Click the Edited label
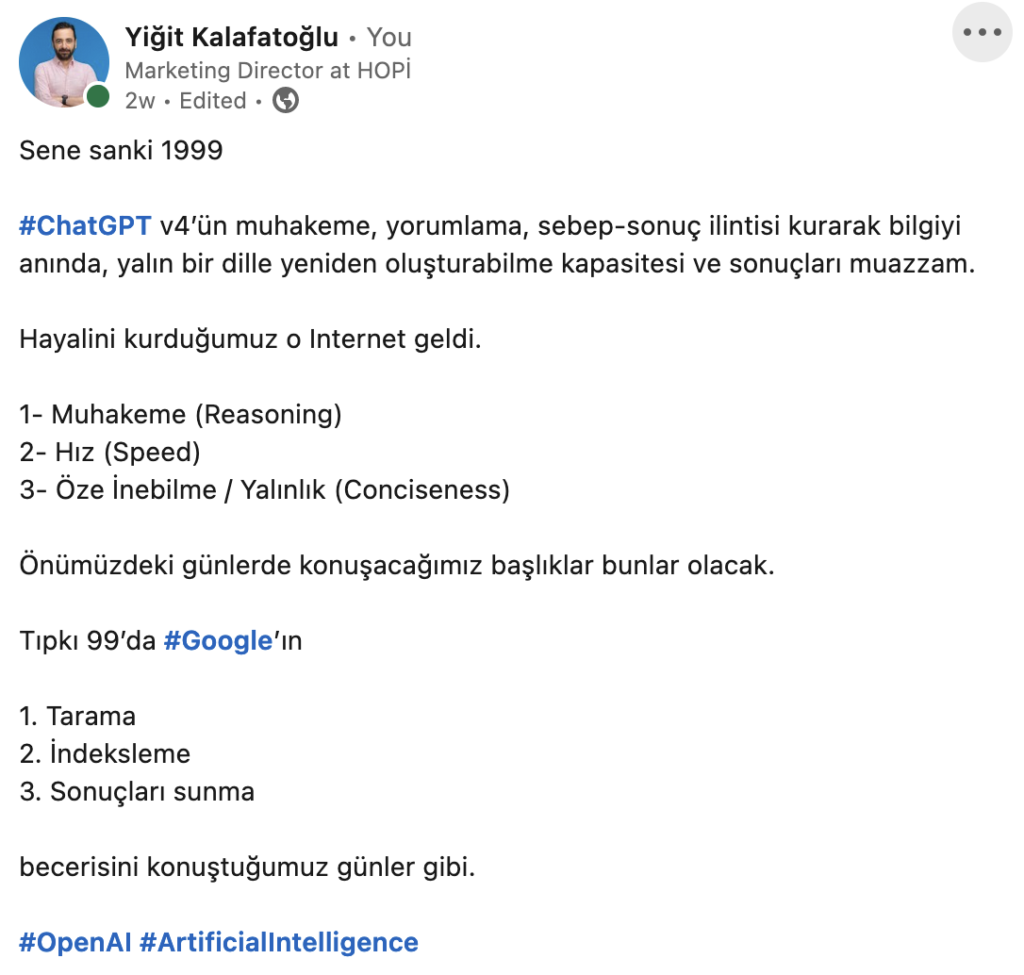The image size is (1024, 975). (x=213, y=101)
